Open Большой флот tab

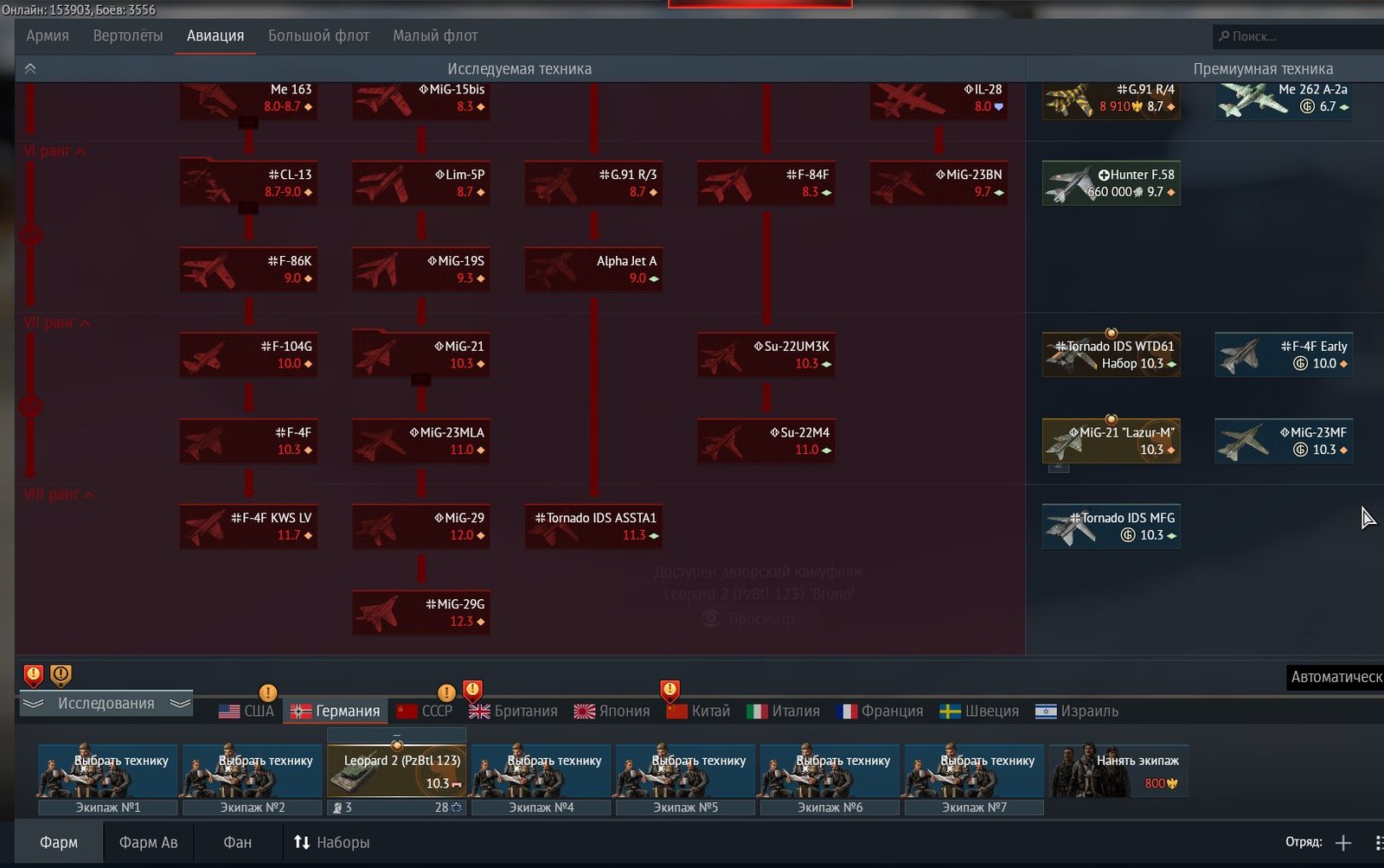click(318, 35)
